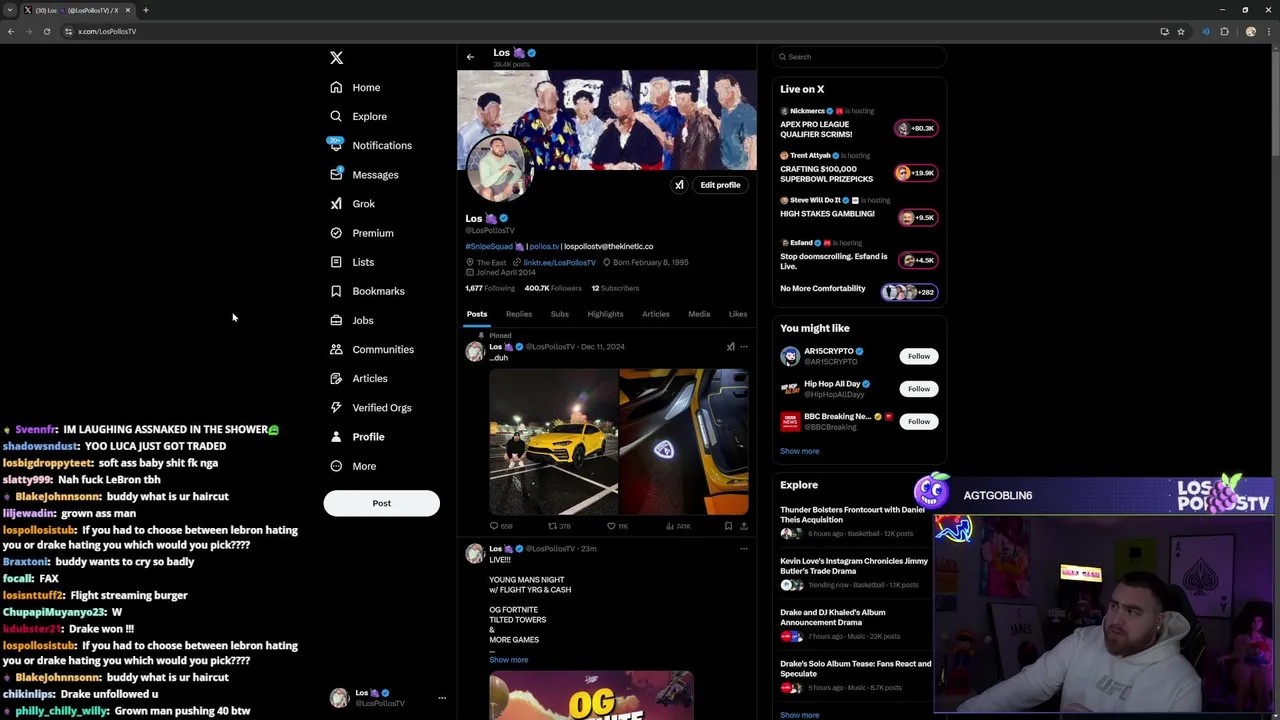Open the profile avatar picture
This screenshot has width=1280, height=720.
(x=499, y=168)
